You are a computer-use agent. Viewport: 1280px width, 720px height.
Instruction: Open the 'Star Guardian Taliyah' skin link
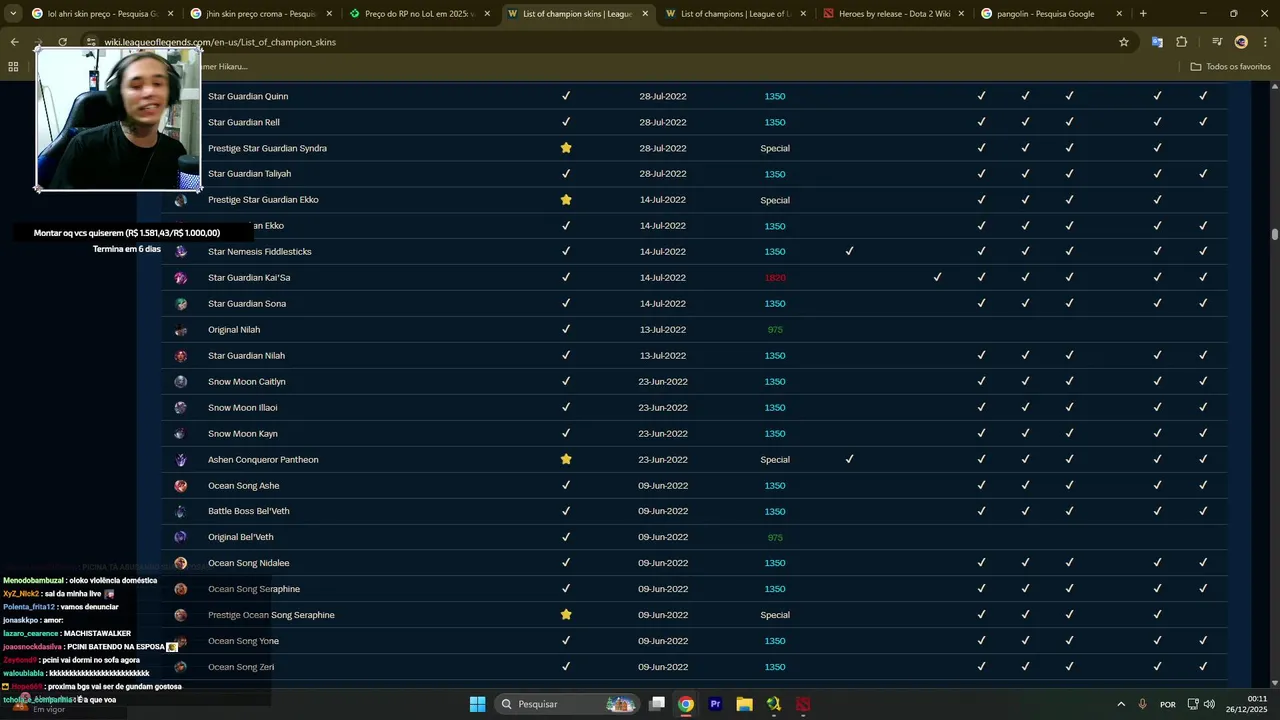[x=249, y=174]
